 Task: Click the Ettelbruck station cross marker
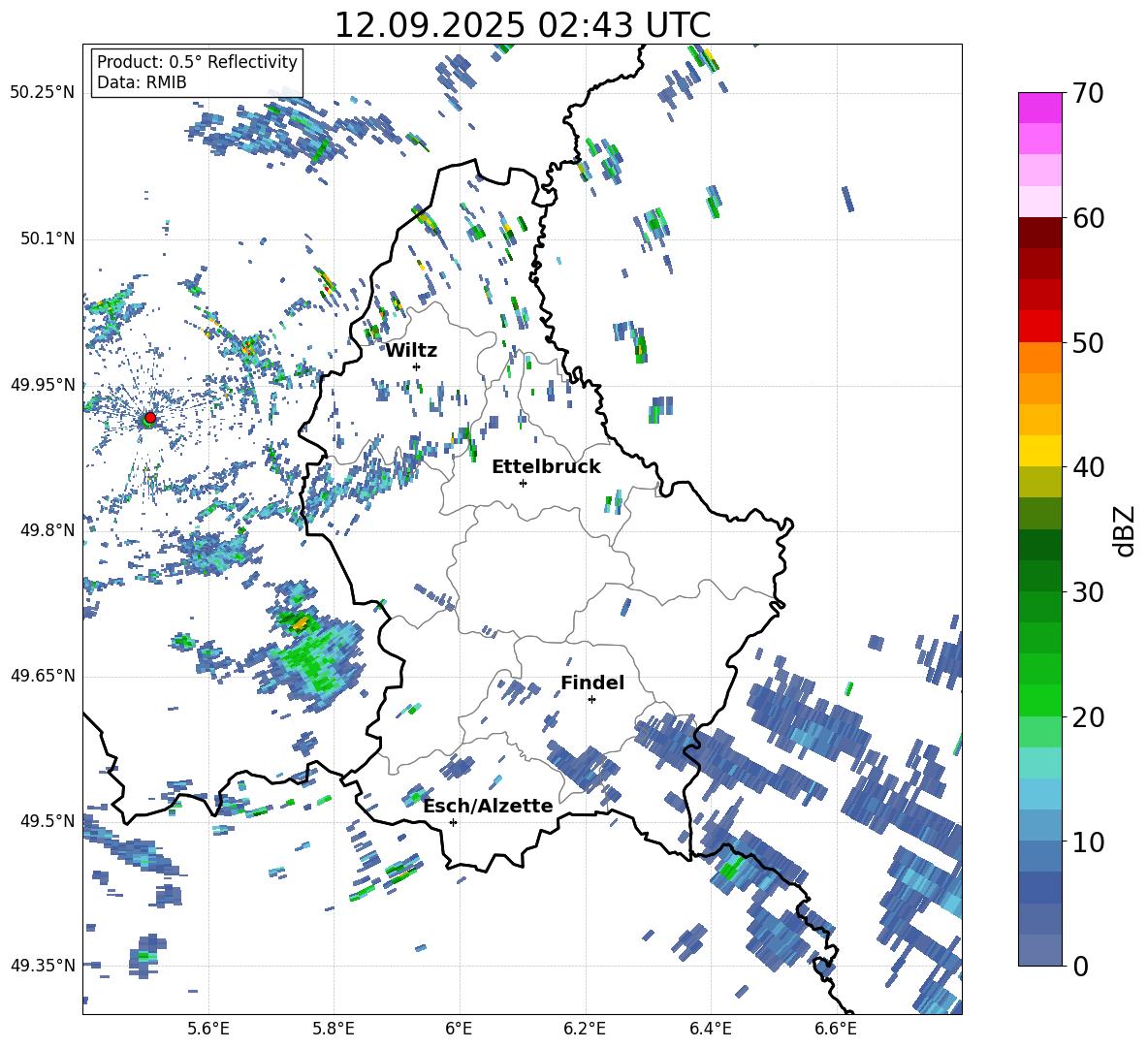click(523, 483)
